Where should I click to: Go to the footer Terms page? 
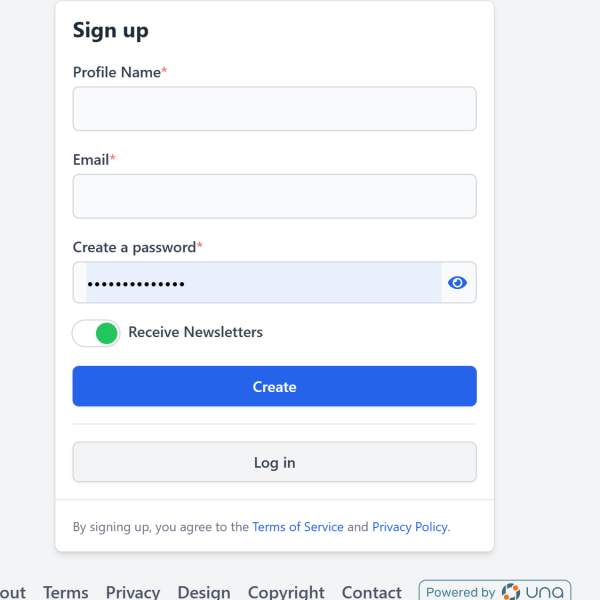(x=66, y=592)
